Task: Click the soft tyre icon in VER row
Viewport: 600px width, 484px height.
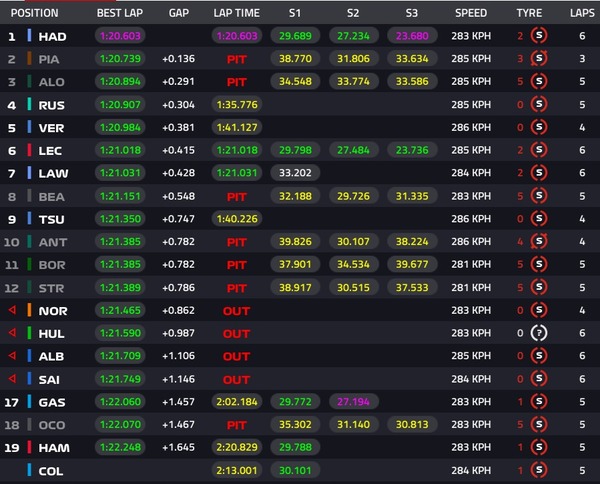Action: (539, 127)
